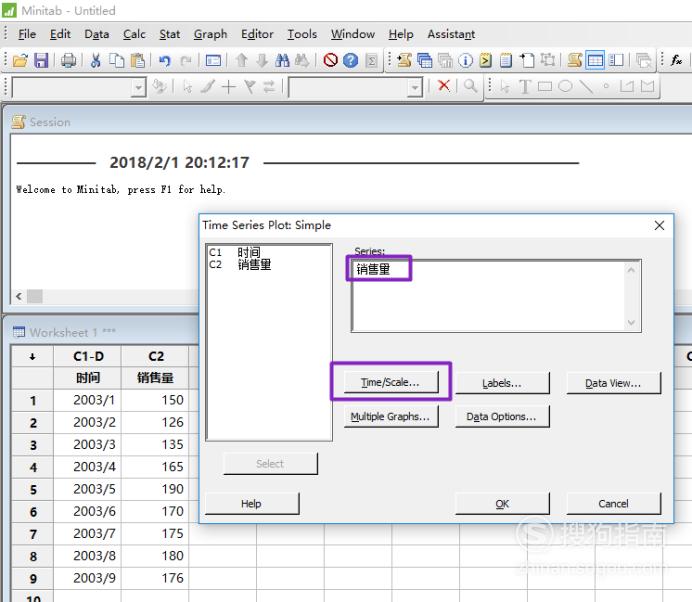Open the Editor menu
Screen dimensions: 692x602
[257, 34]
